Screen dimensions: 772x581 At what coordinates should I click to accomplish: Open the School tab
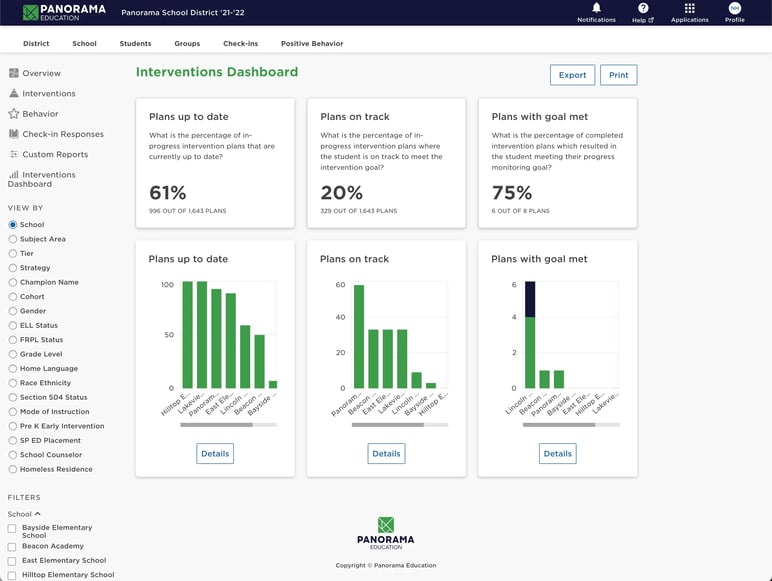pos(84,43)
